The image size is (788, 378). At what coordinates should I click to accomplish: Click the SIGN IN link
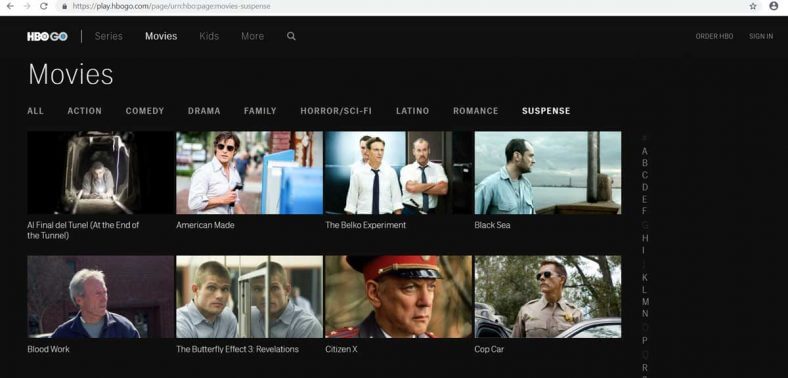pyautogui.click(x=761, y=36)
